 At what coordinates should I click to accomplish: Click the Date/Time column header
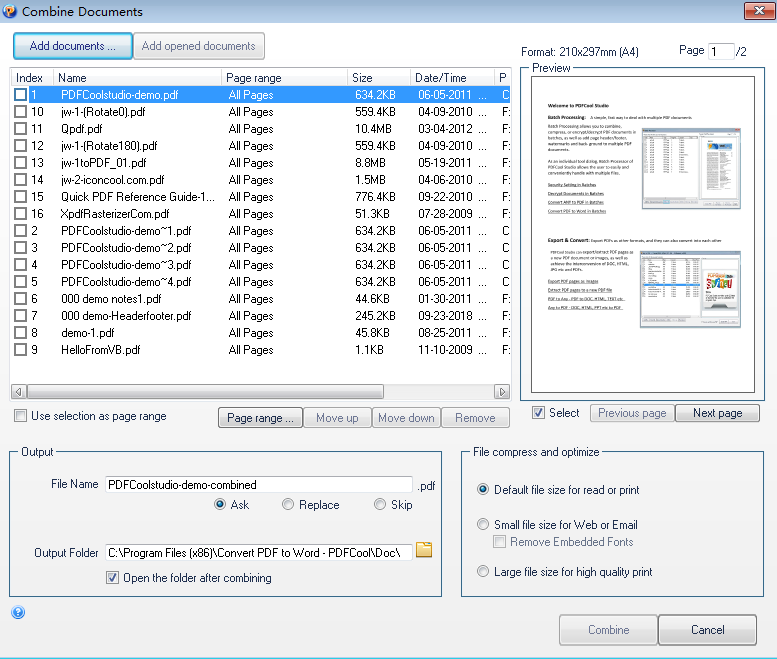tap(452, 78)
